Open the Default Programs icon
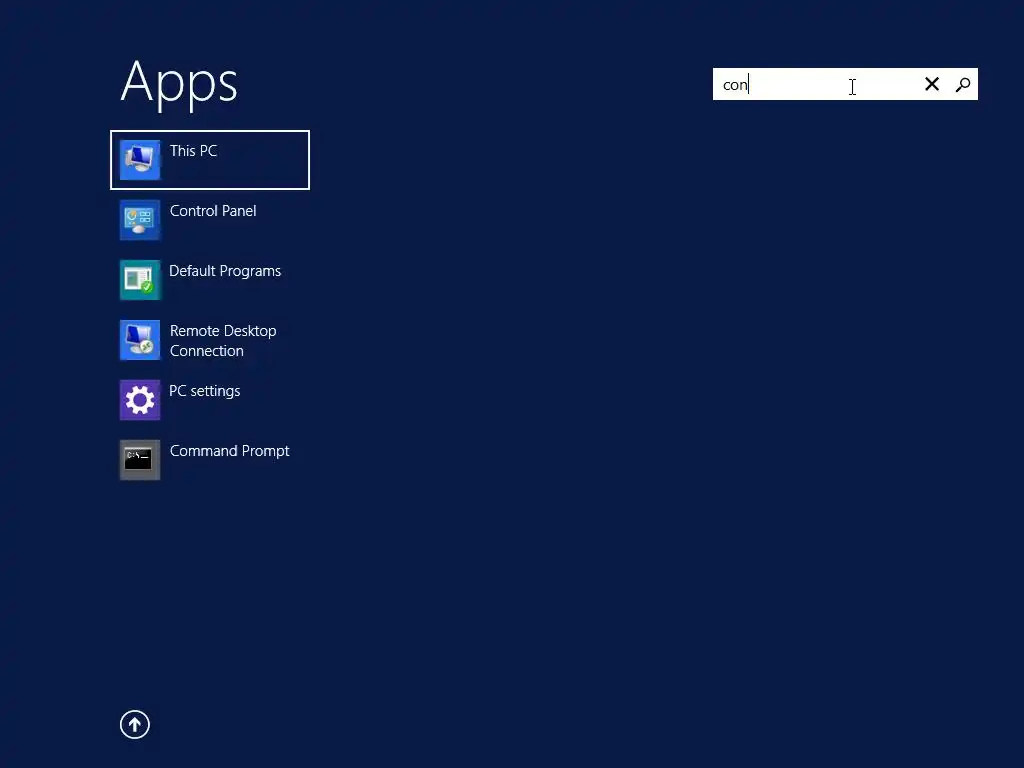Screen dimensions: 1024x768 [140, 280]
